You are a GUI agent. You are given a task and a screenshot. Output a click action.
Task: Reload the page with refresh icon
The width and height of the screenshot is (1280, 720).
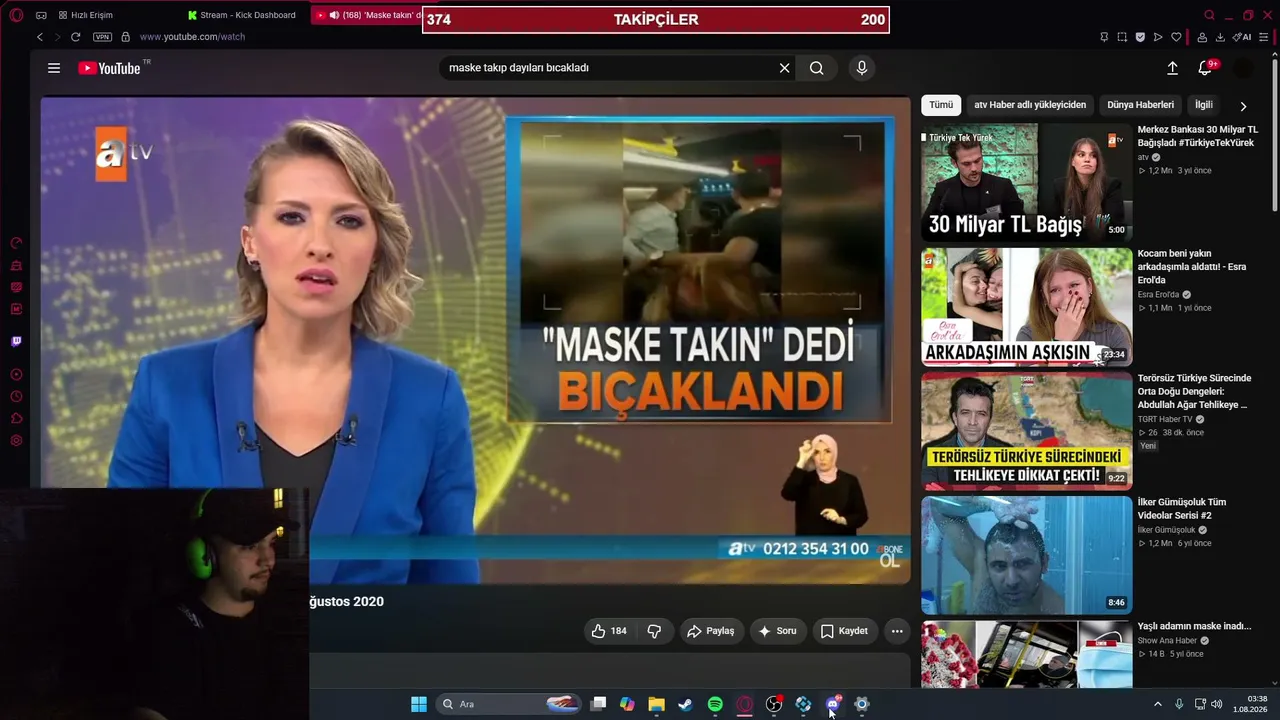(75, 37)
